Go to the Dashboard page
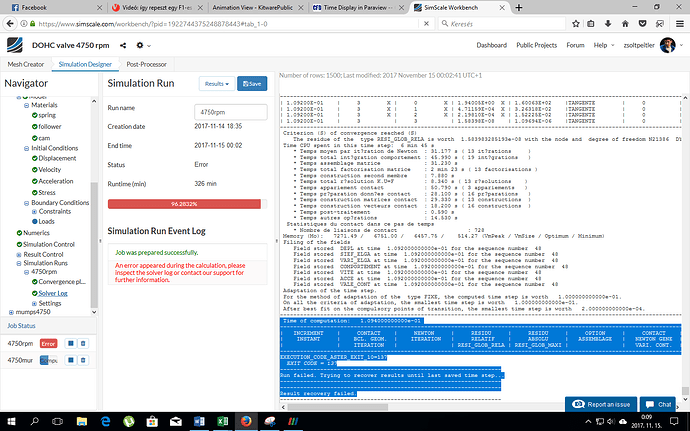690x431 pixels. point(492,45)
